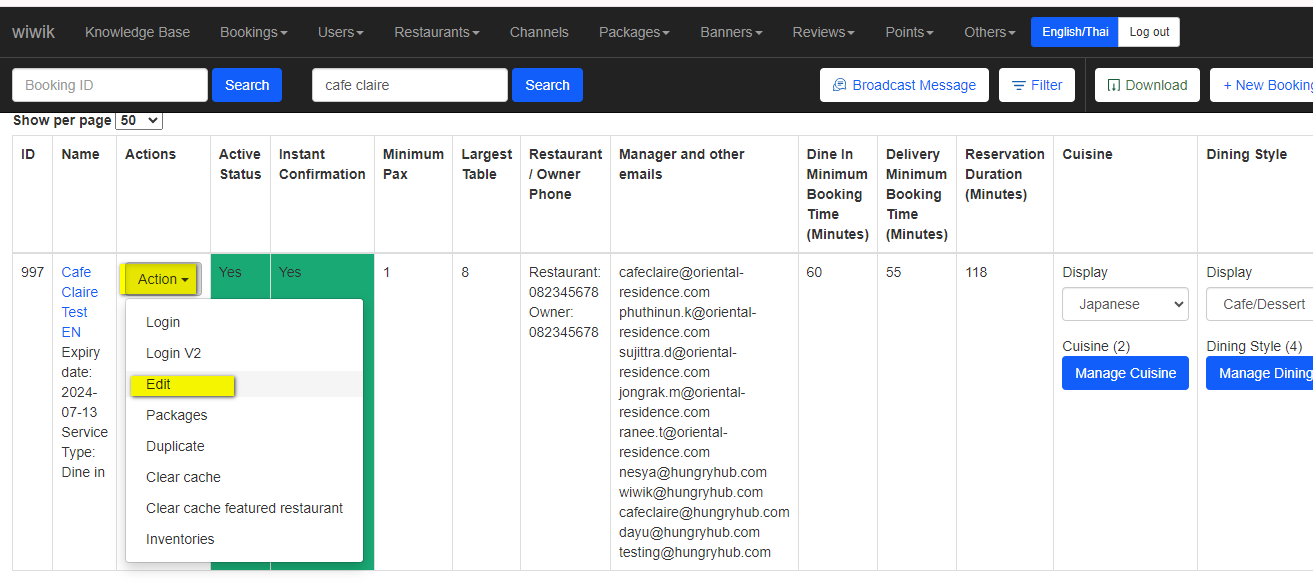Click Login V2 in dropdown menu
The width and height of the screenshot is (1313, 587).
(173, 353)
